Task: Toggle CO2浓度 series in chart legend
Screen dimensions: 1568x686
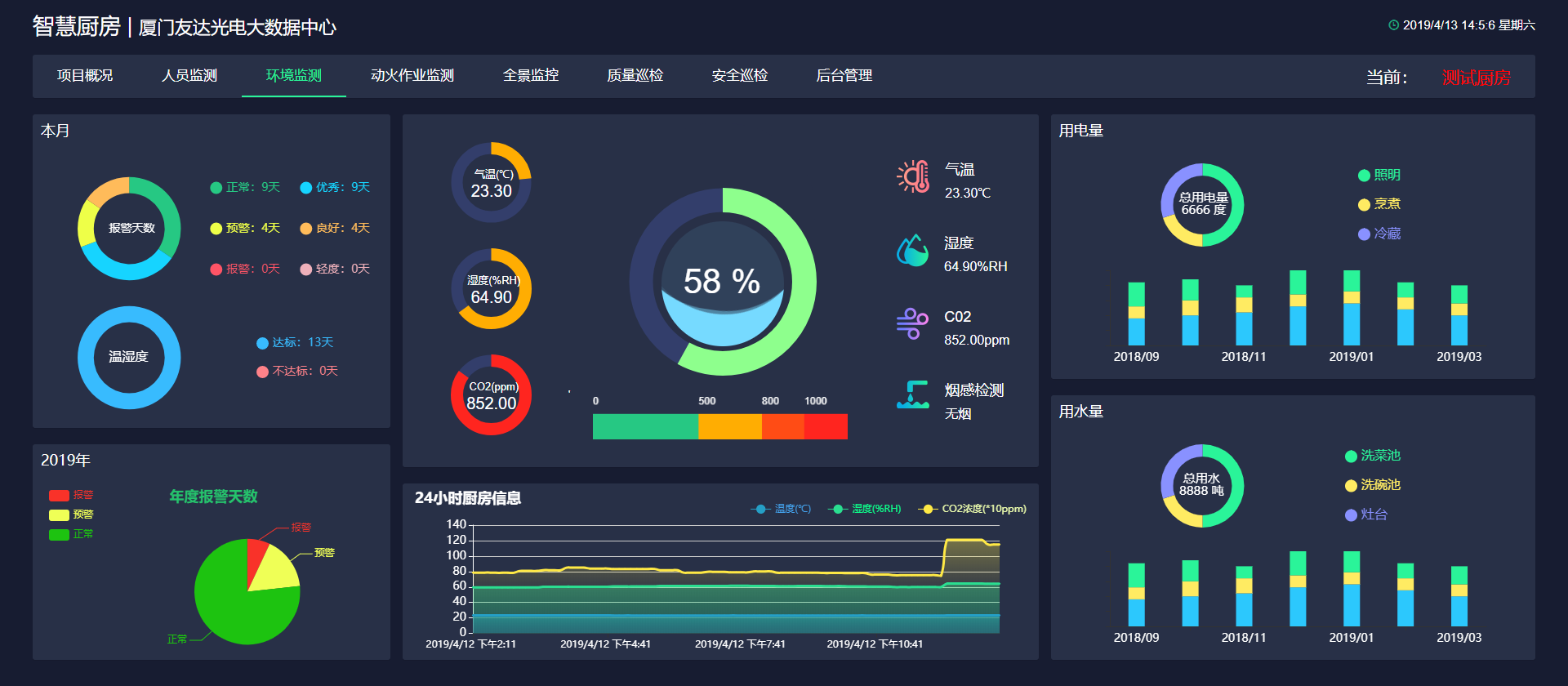Action: [973, 509]
